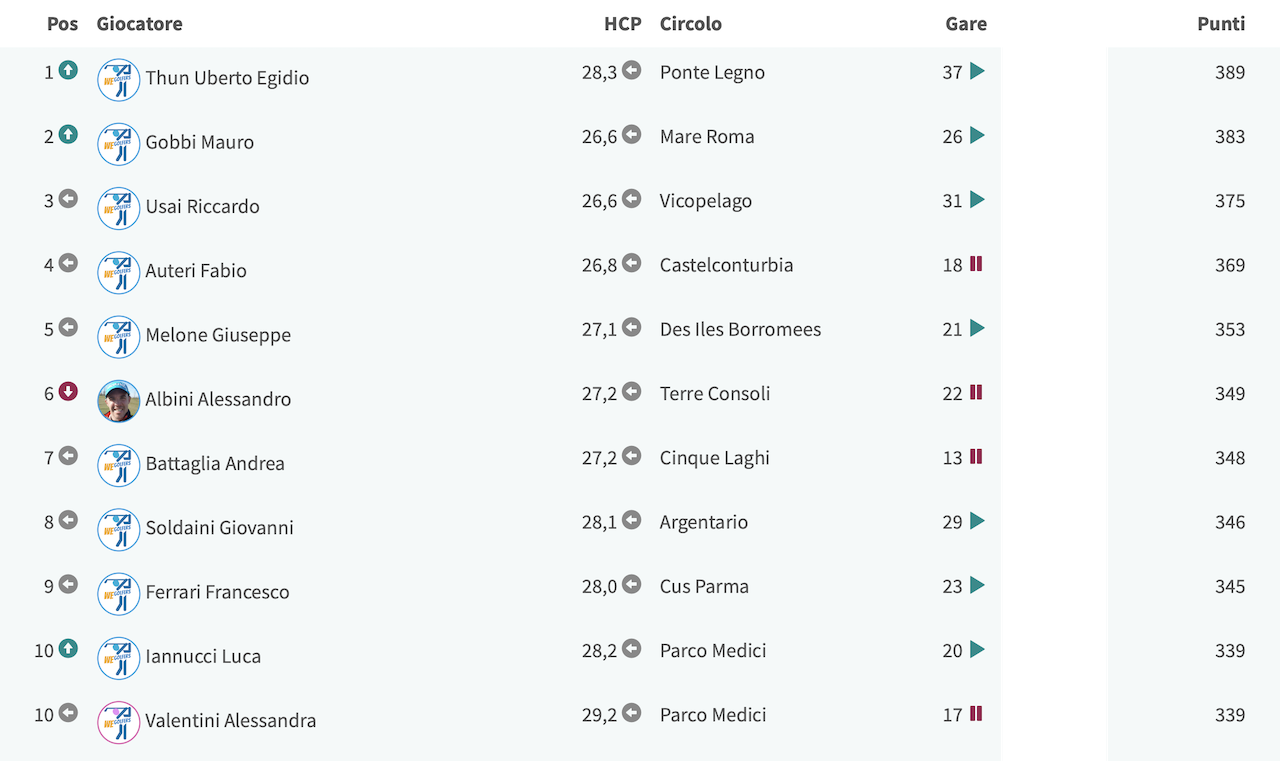Viewport: 1280px width, 761px height.
Task: Open Albini Alessandro's profile photo
Action: click(119, 401)
